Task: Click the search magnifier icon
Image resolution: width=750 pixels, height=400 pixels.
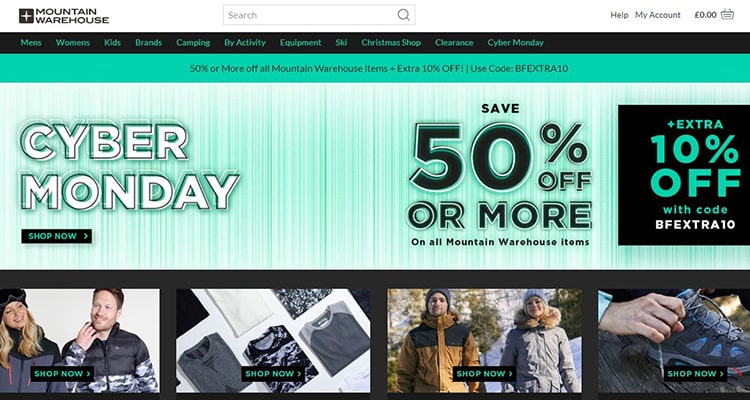Action: 404,15
